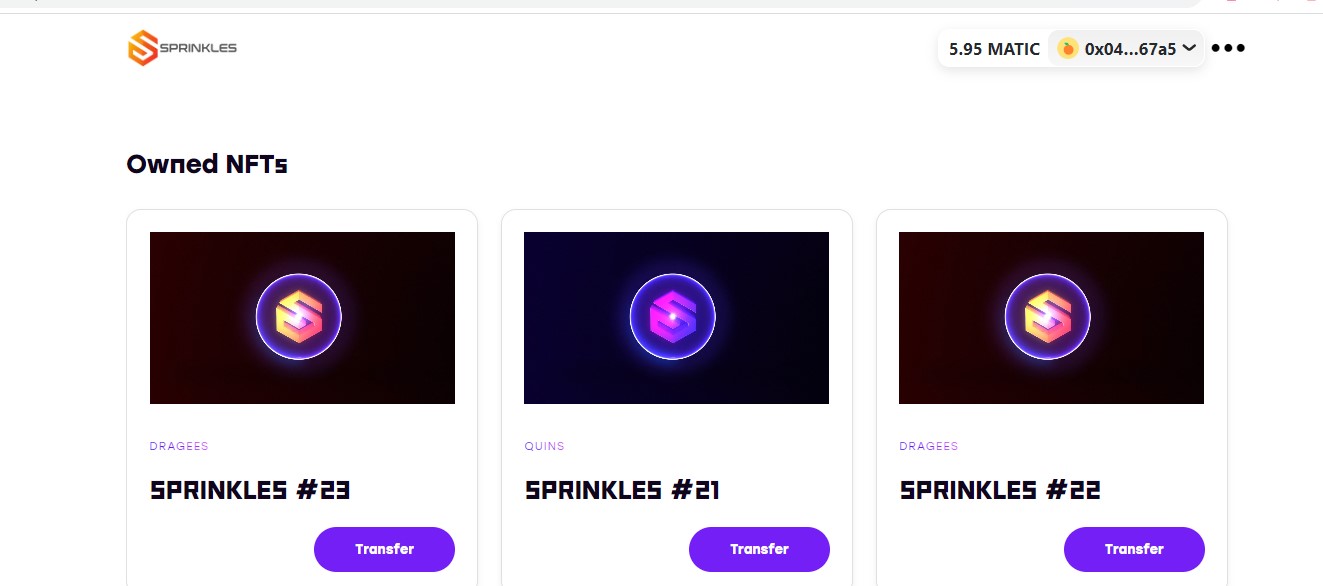Click Transfer on Sprinkles #23

pyautogui.click(x=384, y=549)
